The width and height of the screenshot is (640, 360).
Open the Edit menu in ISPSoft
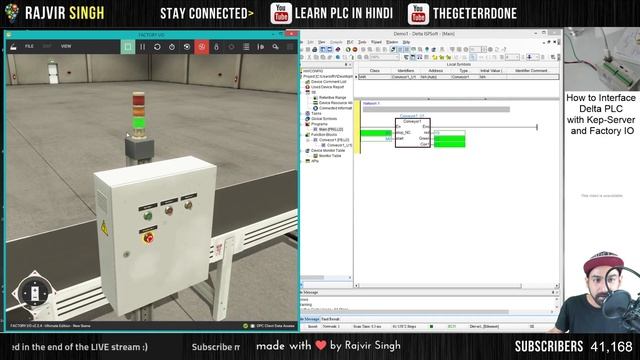point(311,42)
